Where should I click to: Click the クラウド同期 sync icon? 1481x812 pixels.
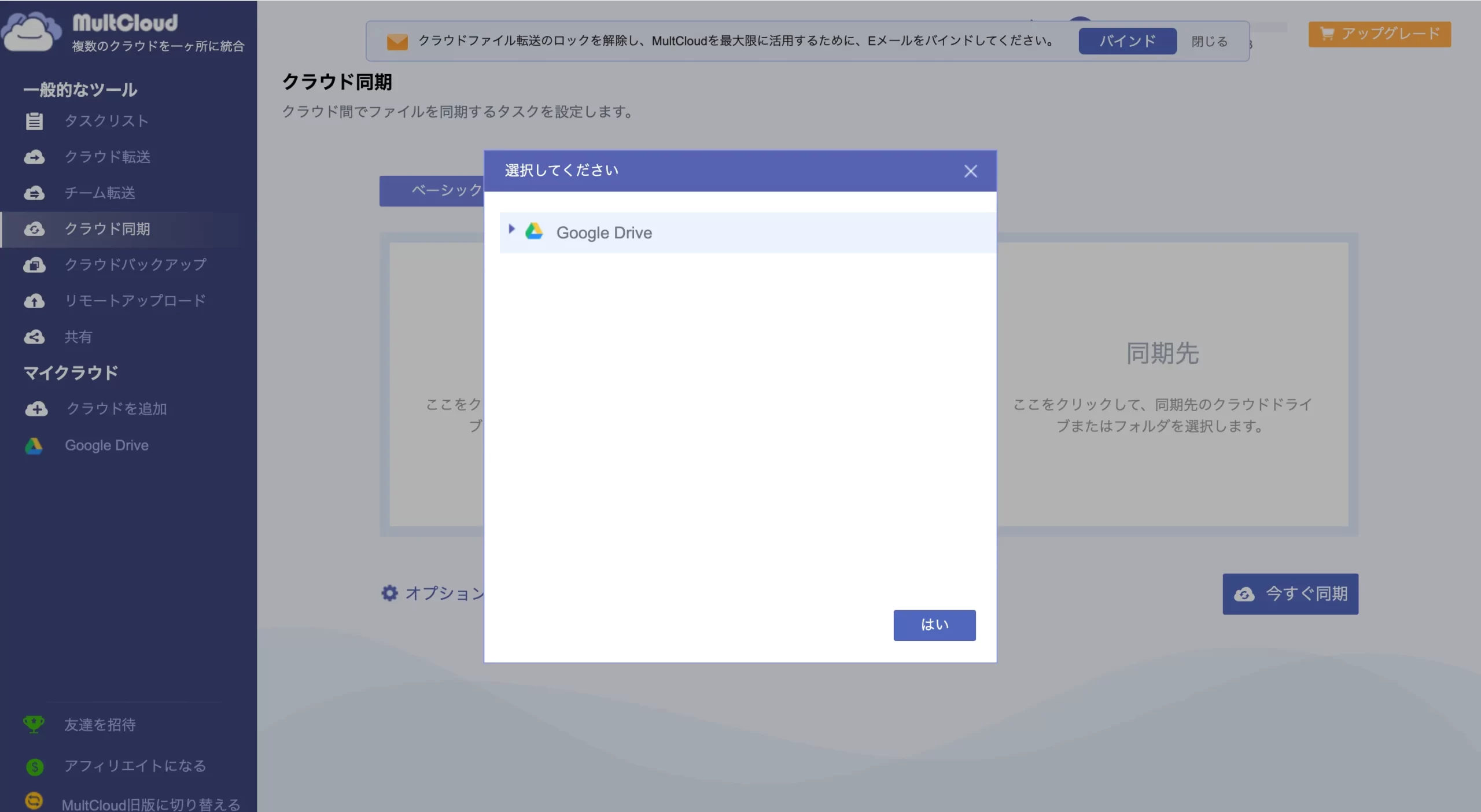34,229
